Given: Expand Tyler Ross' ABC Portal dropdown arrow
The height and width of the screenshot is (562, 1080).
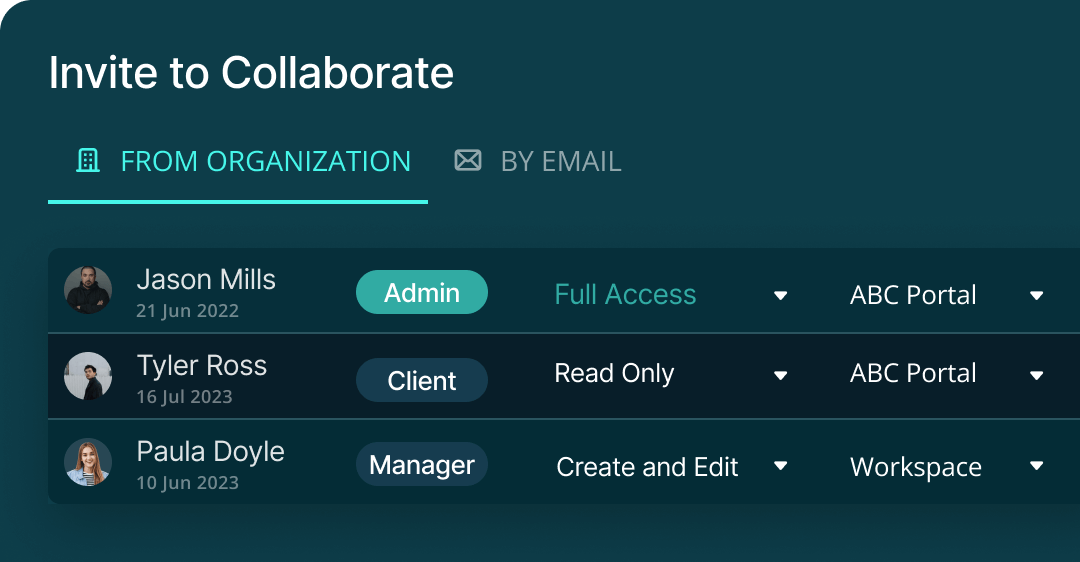Looking at the screenshot, I should click(1037, 375).
